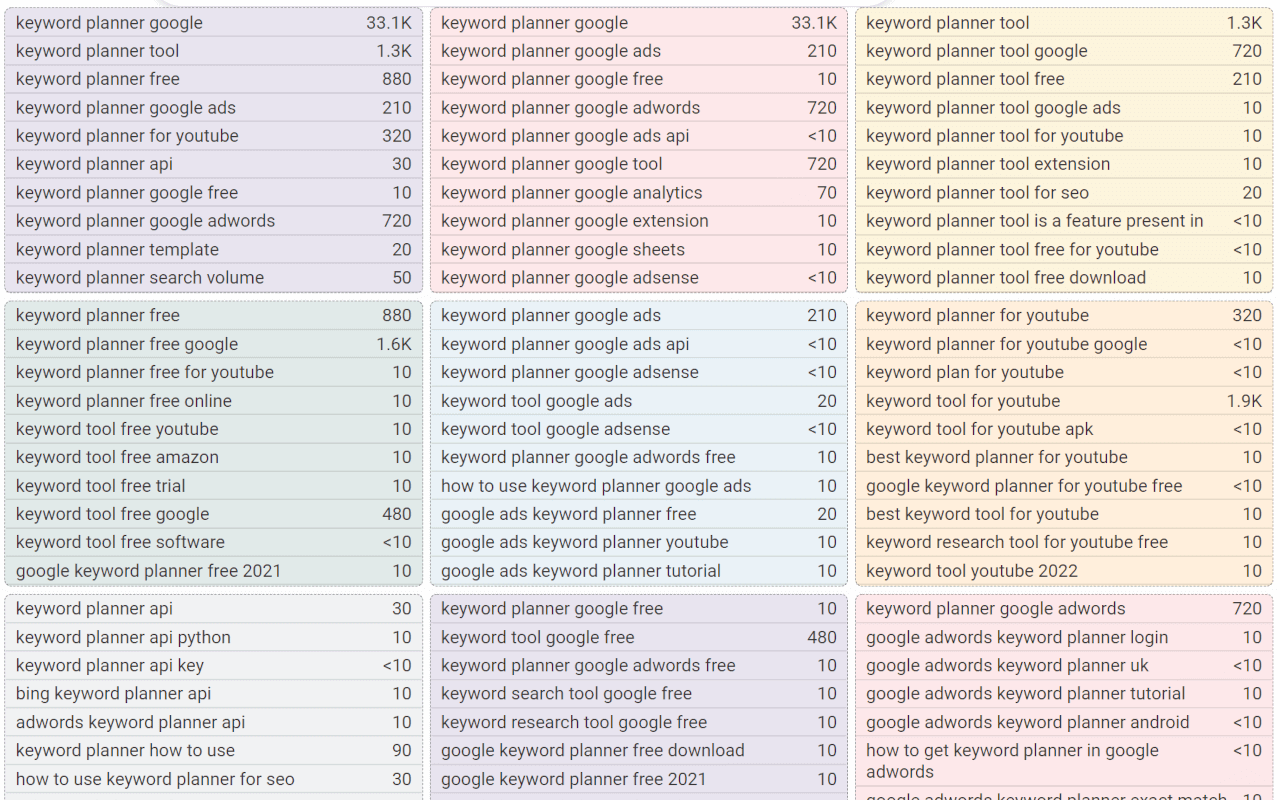Click 'keyword tool free trial' row
The height and width of the screenshot is (800, 1280).
(214, 486)
